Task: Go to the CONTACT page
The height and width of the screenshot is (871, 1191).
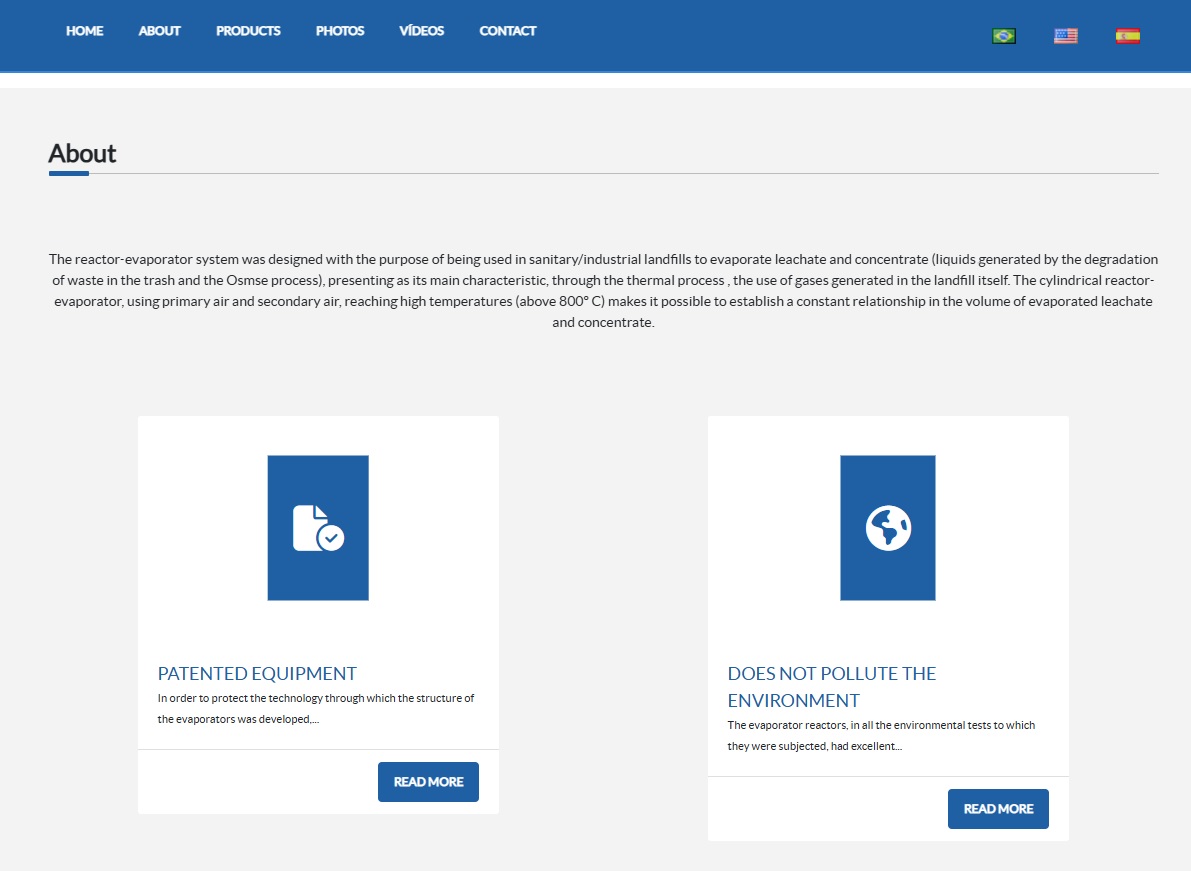Action: tap(508, 31)
